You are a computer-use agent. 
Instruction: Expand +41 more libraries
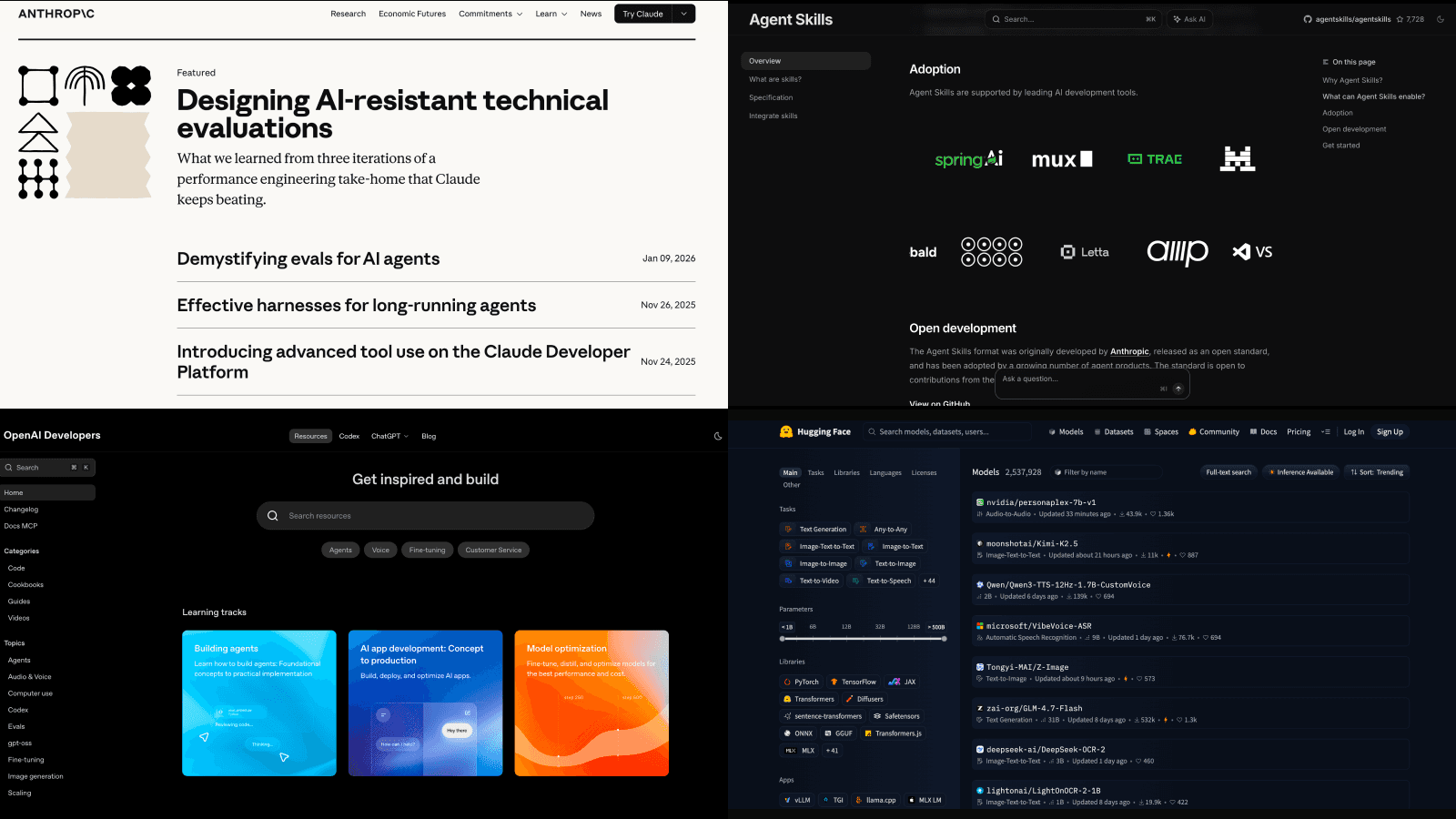832,751
